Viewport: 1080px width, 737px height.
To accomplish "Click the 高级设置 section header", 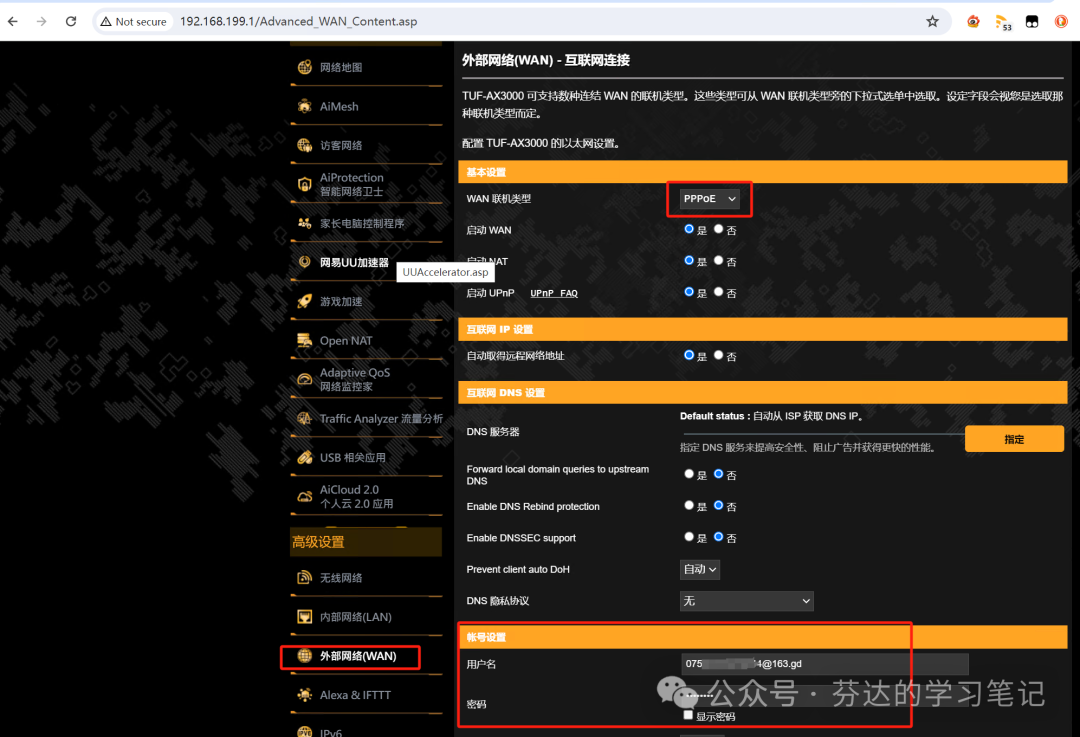I will click(366, 542).
